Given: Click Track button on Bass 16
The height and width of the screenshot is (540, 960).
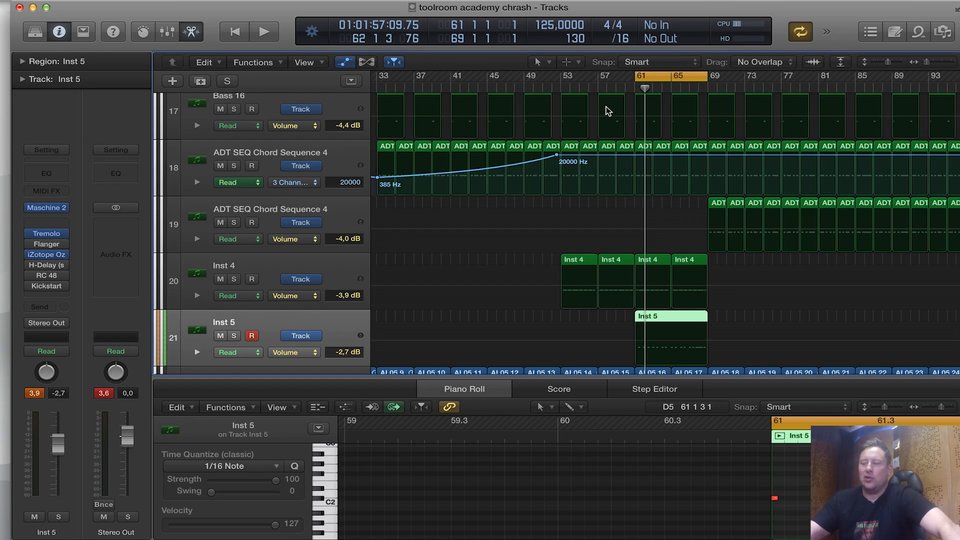Looking at the screenshot, I should tap(301, 109).
